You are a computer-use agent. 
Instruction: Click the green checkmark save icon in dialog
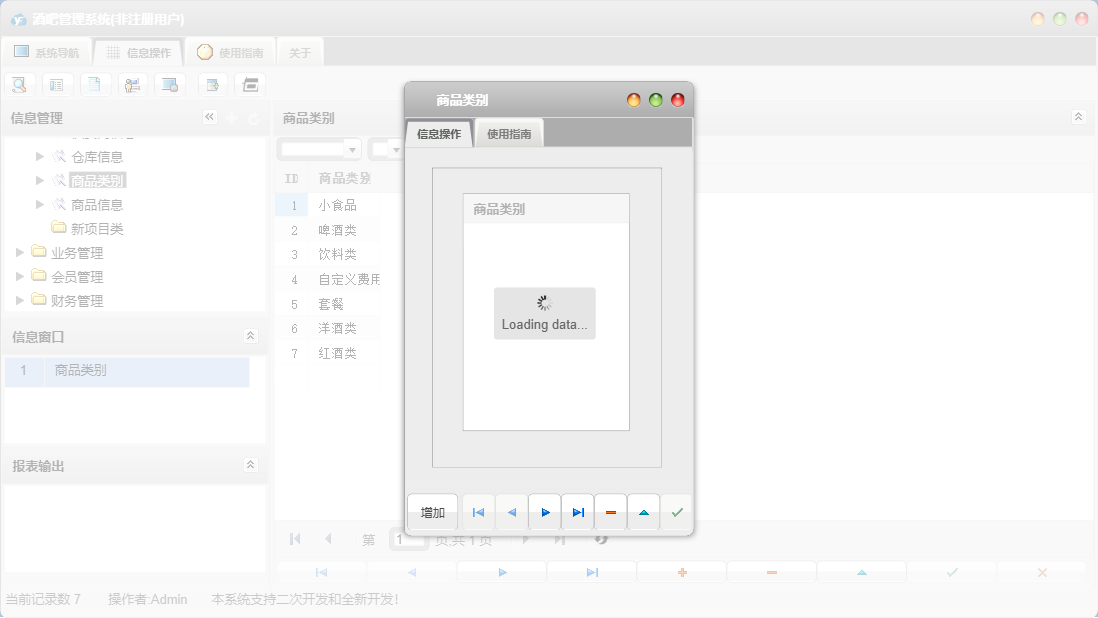677,512
